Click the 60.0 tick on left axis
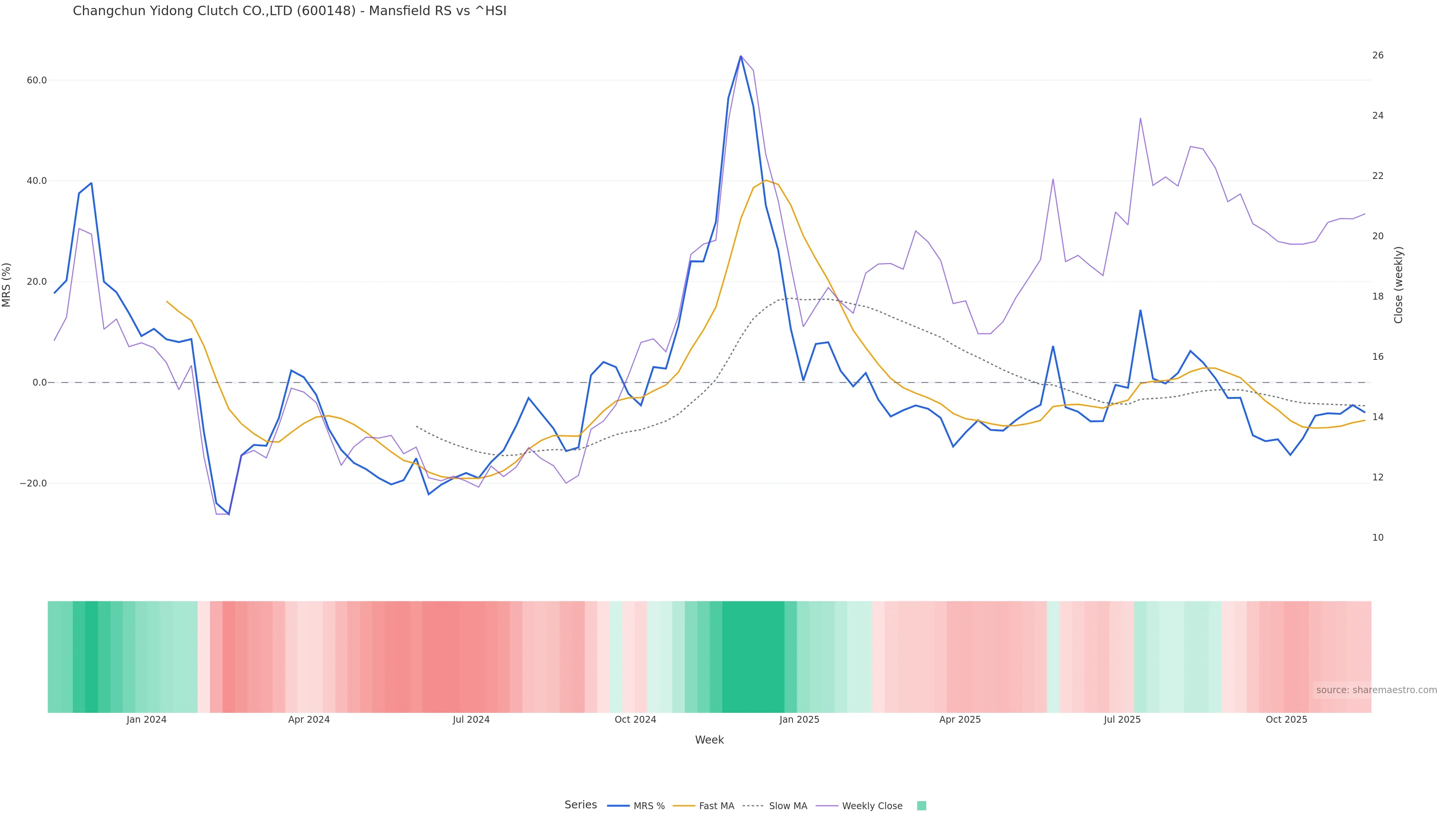1456x819 pixels. (37, 80)
